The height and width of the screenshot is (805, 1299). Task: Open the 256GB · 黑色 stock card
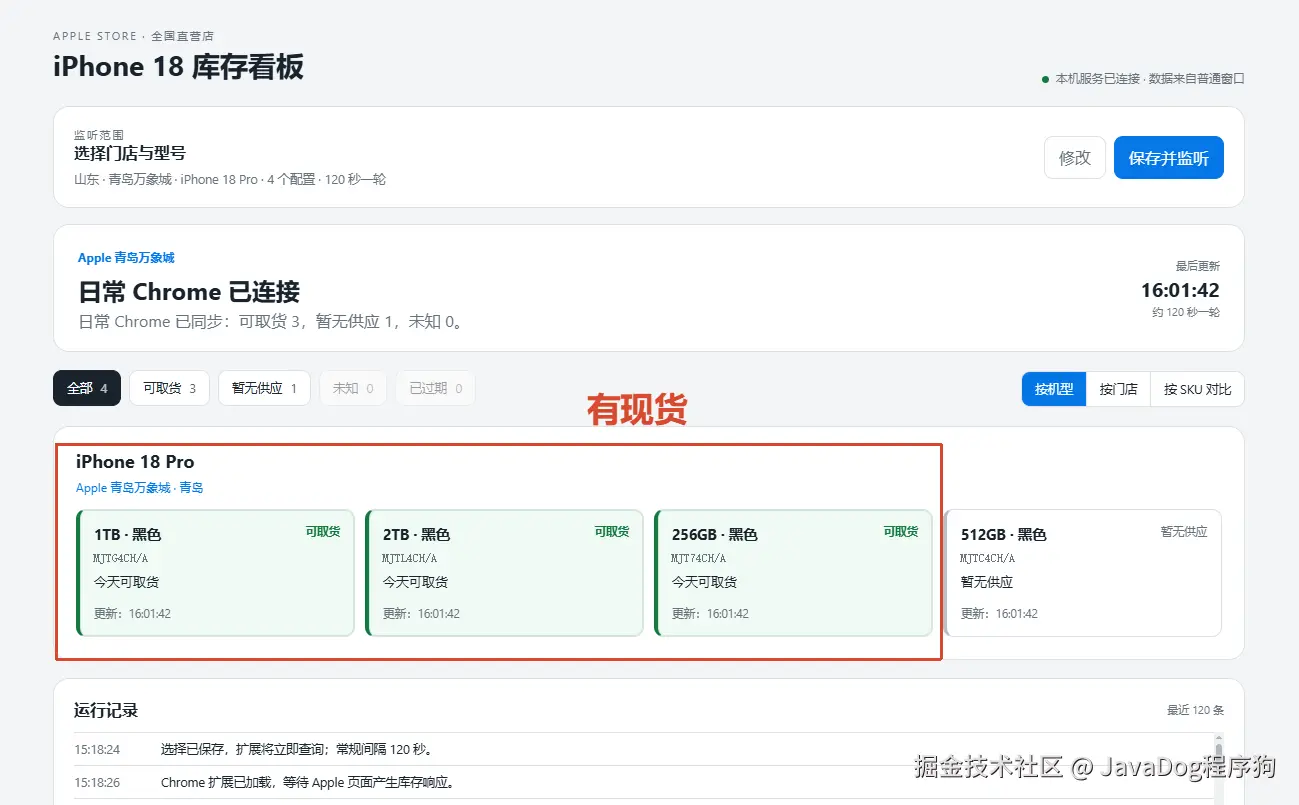(793, 573)
